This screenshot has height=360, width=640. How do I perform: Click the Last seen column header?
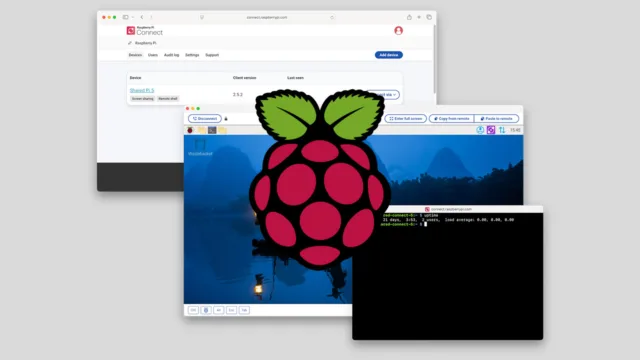pos(295,78)
